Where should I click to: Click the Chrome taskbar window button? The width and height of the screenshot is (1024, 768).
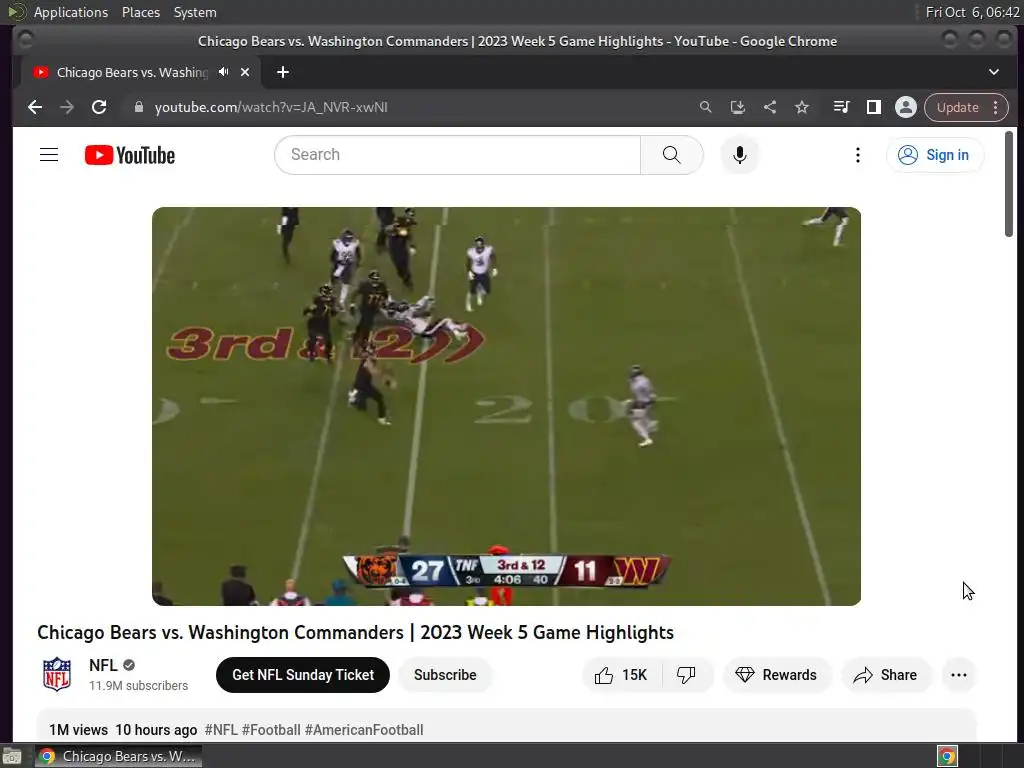118,756
